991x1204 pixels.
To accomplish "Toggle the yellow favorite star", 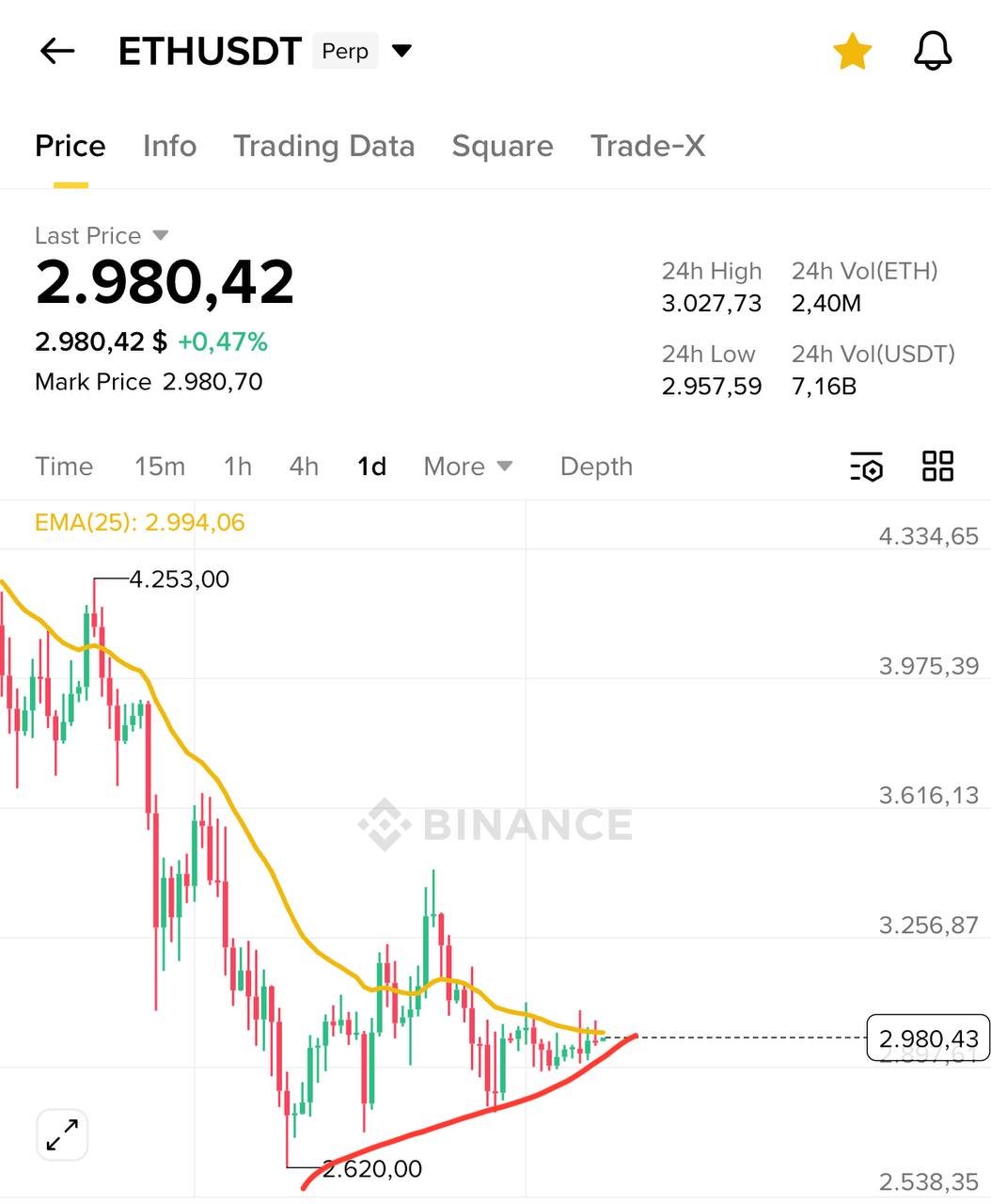I will 852,51.
